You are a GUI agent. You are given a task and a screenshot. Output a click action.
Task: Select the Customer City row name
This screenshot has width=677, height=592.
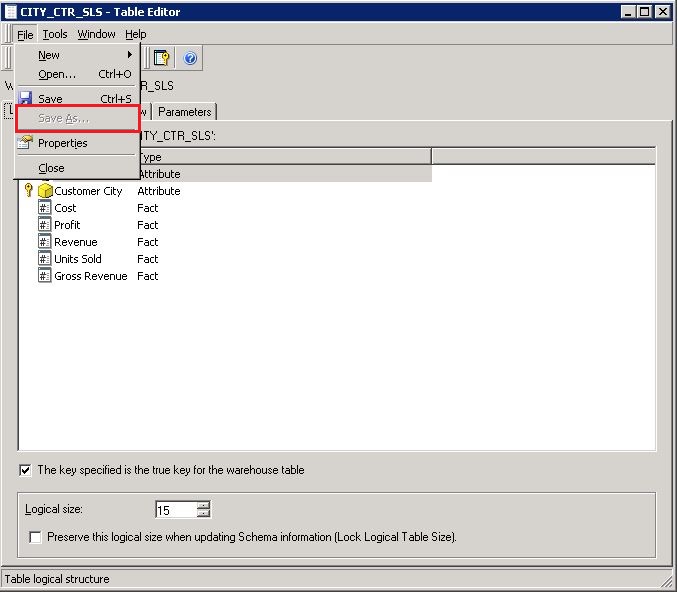[88, 191]
